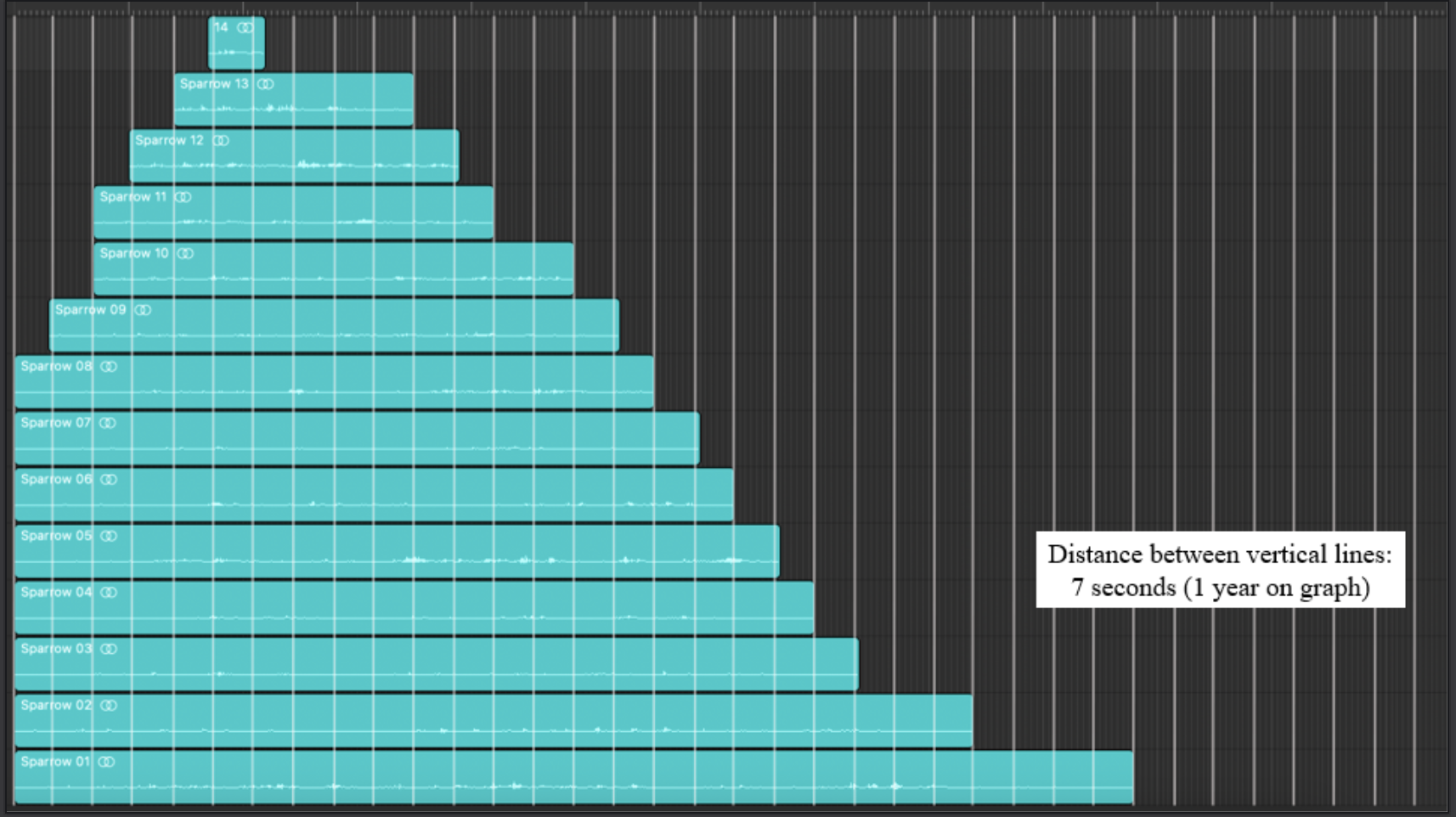Image resolution: width=1456 pixels, height=817 pixels.
Task: Click the stereo icon on Sparrow 06 region
Action: click(x=109, y=479)
